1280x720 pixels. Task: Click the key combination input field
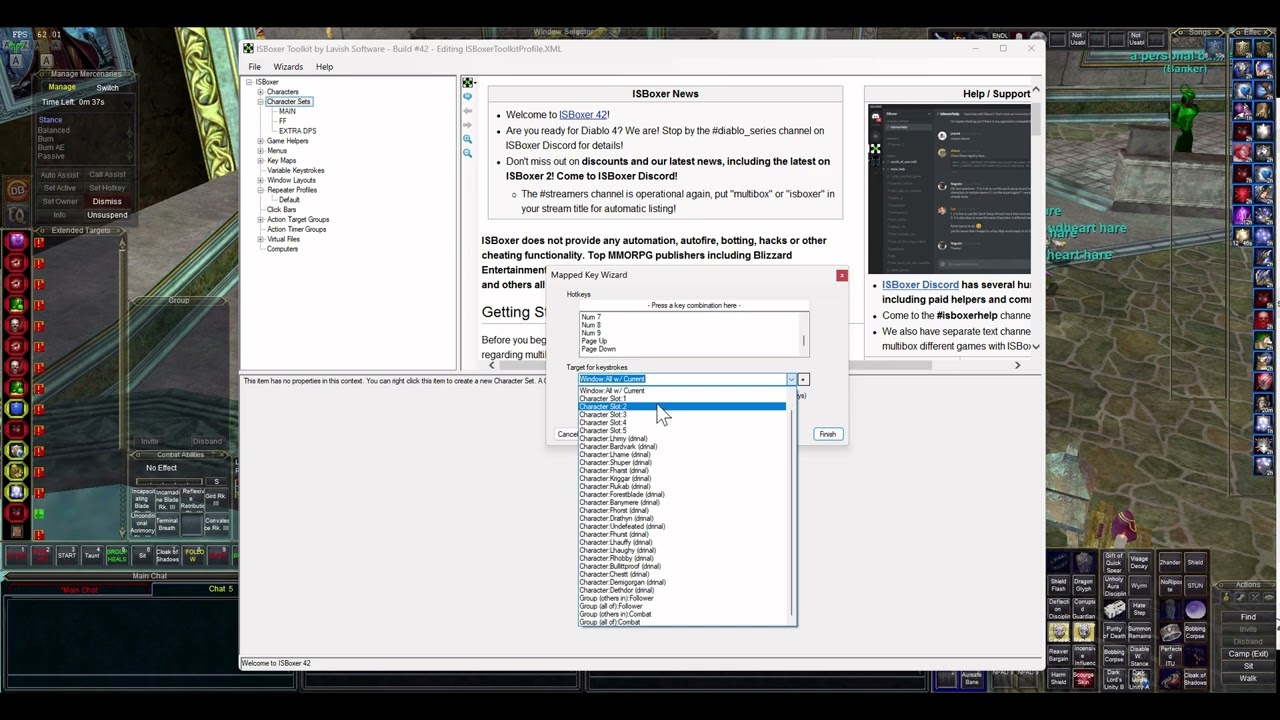click(x=694, y=305)
